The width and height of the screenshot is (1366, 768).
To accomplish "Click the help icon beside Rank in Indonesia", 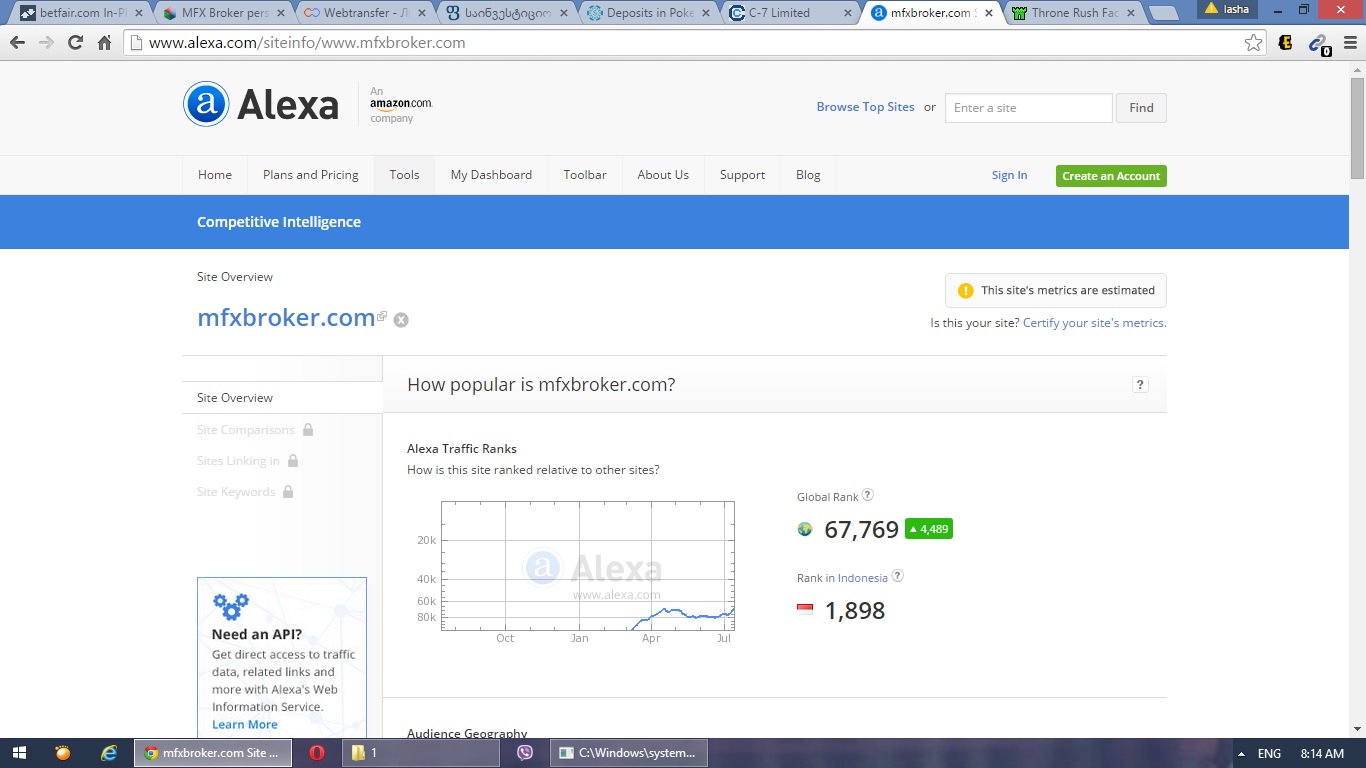I will coord(897,576).
